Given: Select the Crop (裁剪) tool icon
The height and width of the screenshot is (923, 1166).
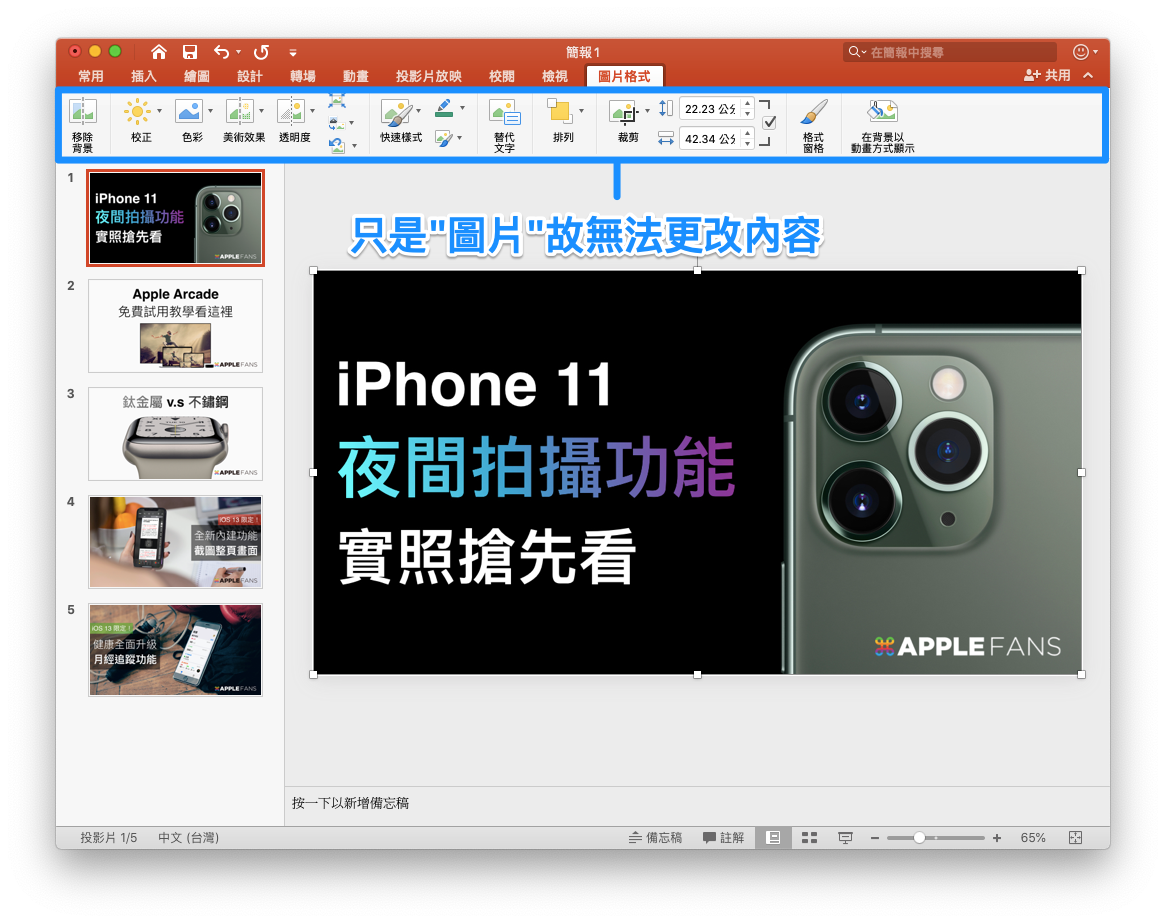Looking at the screenshot, I should [x=623, y=112].
